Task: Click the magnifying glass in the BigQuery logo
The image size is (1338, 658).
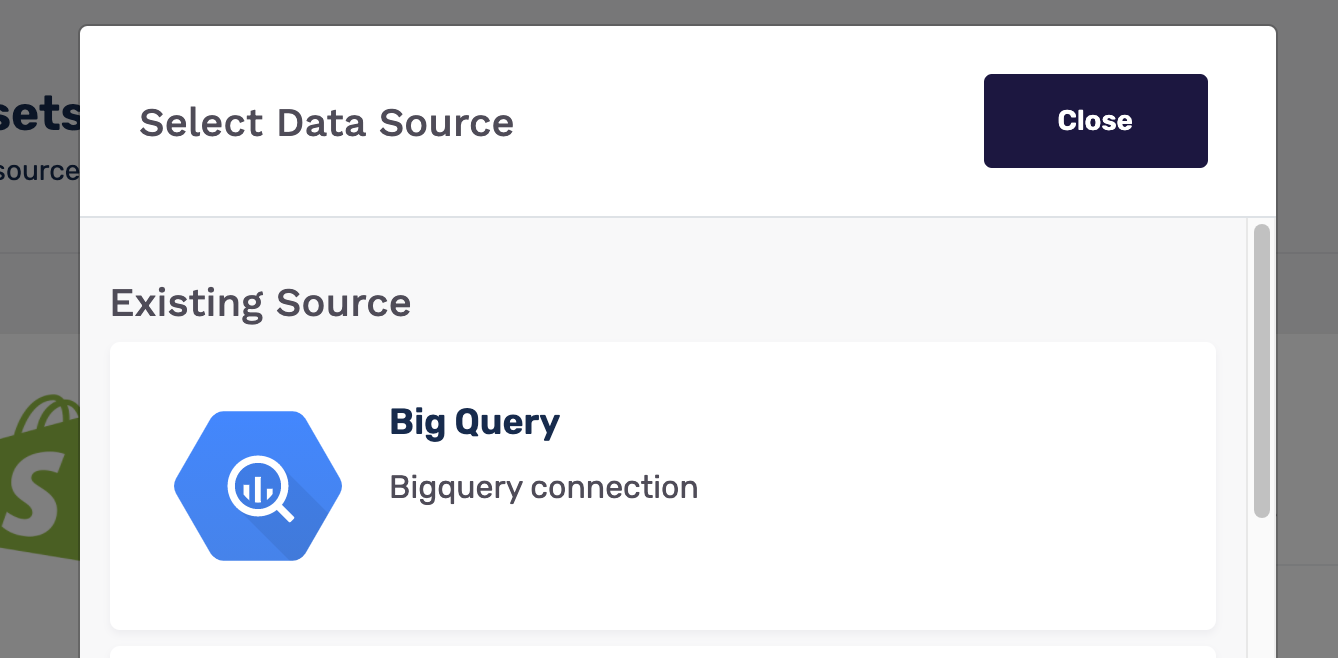Action: click(260, 489)
